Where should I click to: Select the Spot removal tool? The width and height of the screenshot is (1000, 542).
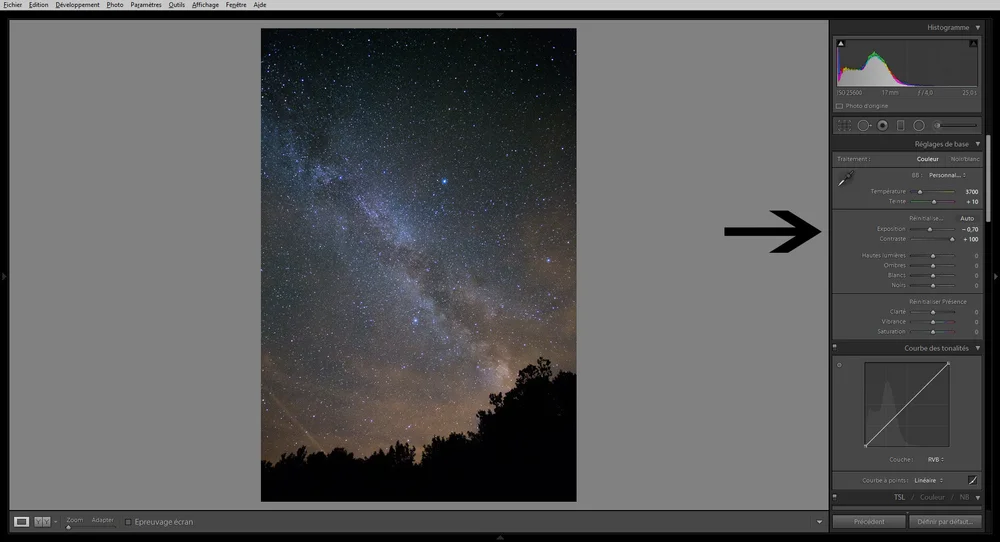pyautogui.click(x=864, y=126)
